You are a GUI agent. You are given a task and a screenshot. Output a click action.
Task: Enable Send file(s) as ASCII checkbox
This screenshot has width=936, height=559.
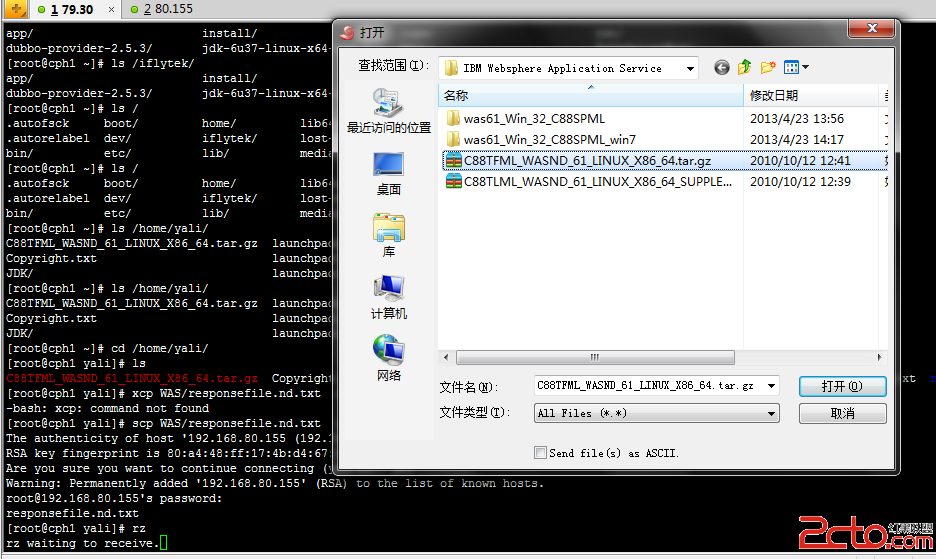click(540, 453)
